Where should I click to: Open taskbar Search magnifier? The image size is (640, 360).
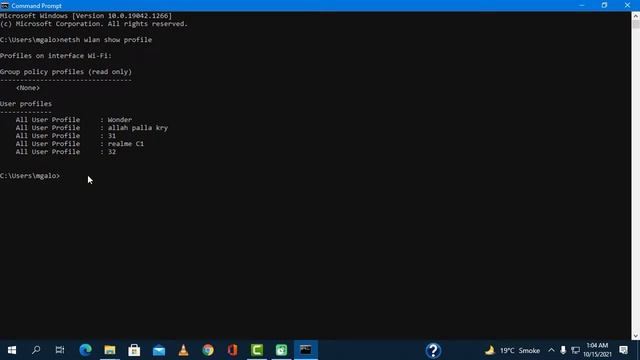[36, 350]
